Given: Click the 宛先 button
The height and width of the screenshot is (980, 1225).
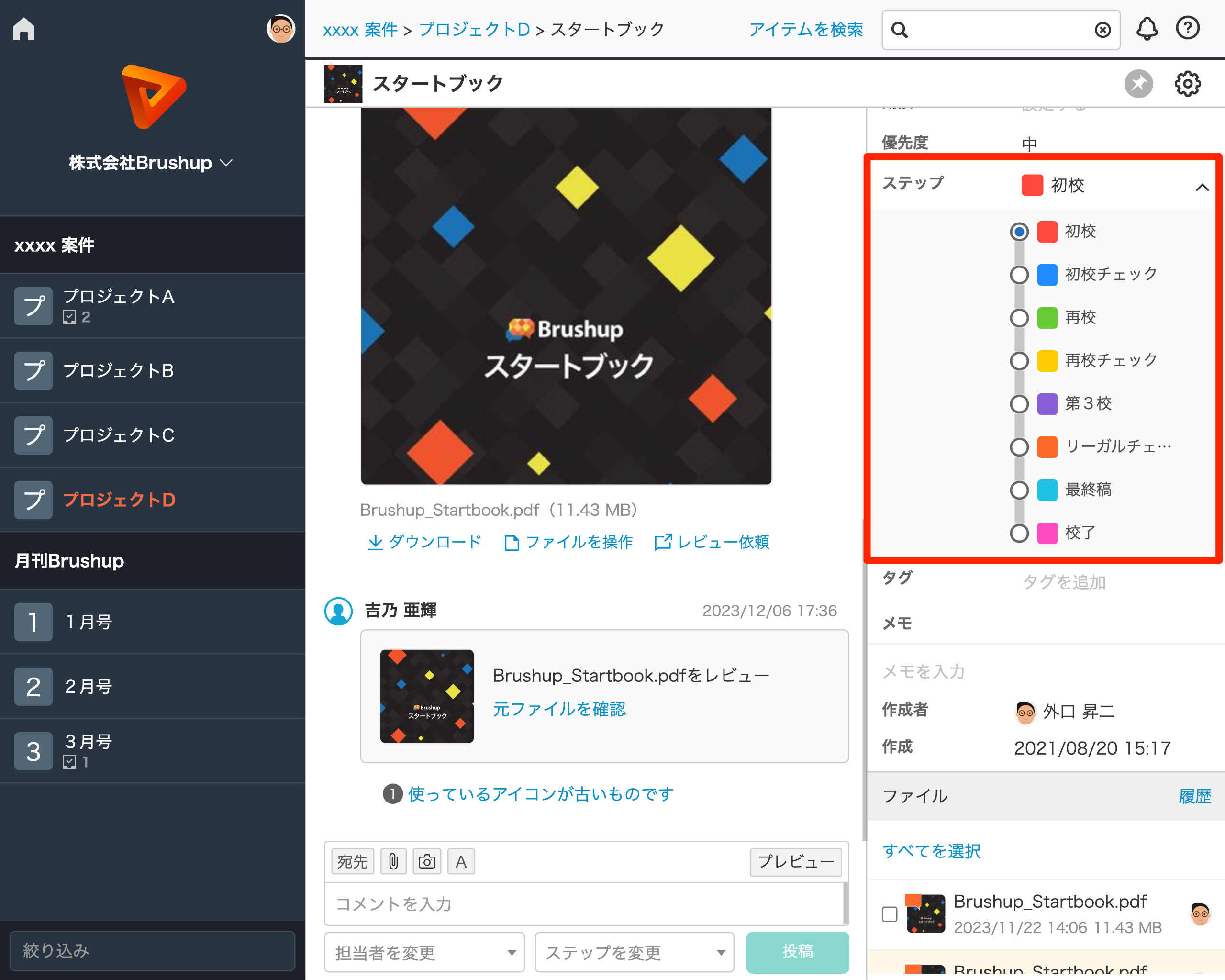Looking at the screenshot, I should coord(352,862).
